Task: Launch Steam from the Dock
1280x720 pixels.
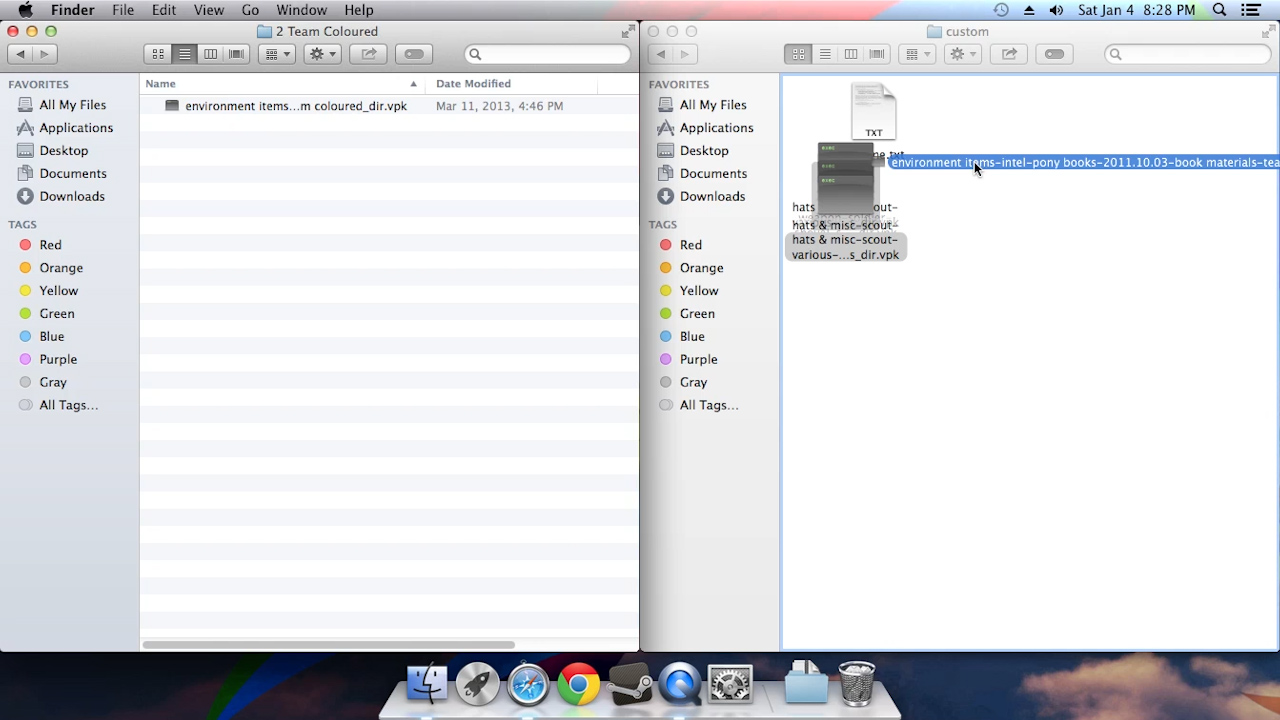Action: pyautogui.click(x=630, y=684)
